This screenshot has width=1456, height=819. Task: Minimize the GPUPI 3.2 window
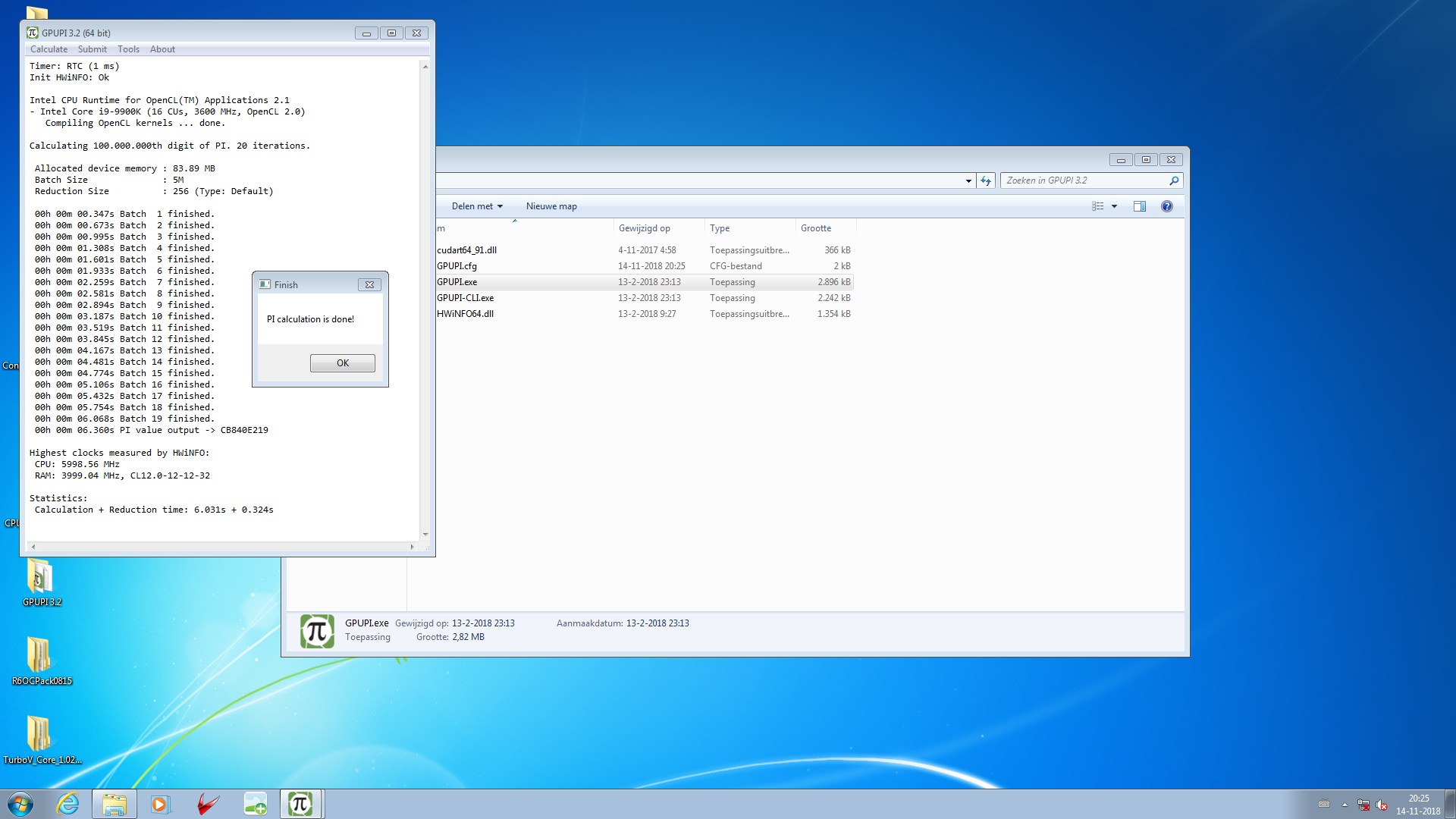click(366, 33)
